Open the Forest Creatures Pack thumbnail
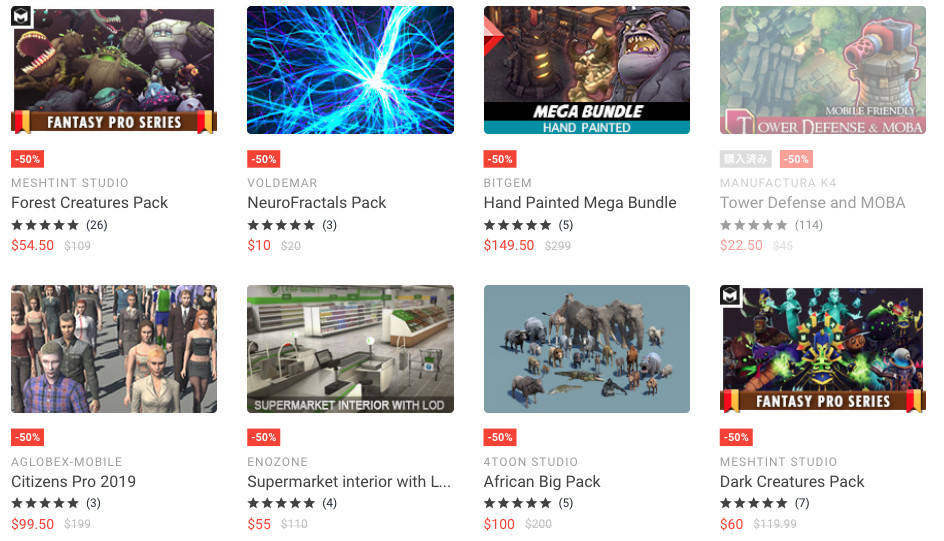Viewport: 944px width, 541px height. [x=114, y=70]
